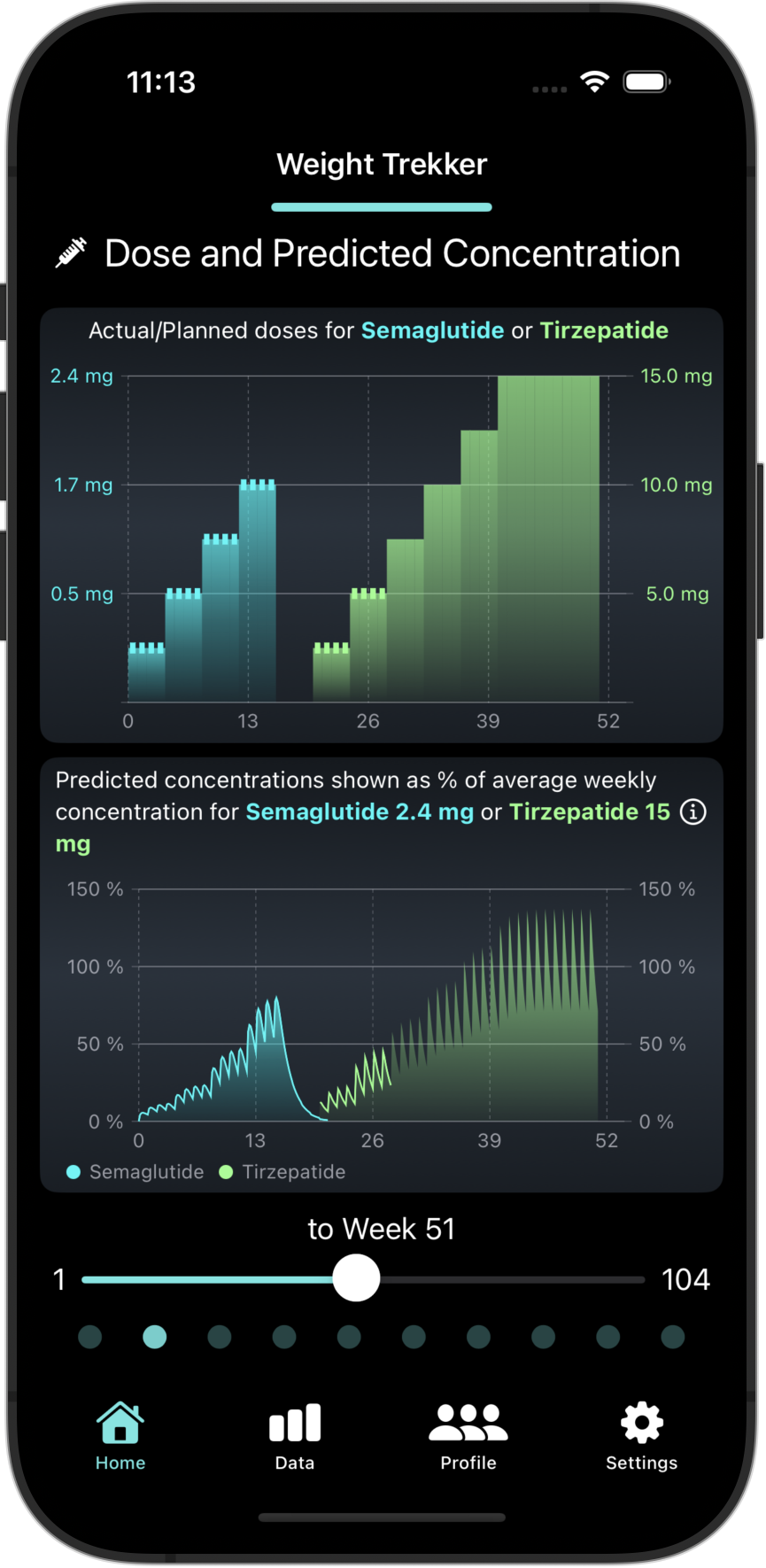Tap the Semaglutide link in dose chart title
Image resolution: width=766 pixels, height=1568 pixels.
432,330
